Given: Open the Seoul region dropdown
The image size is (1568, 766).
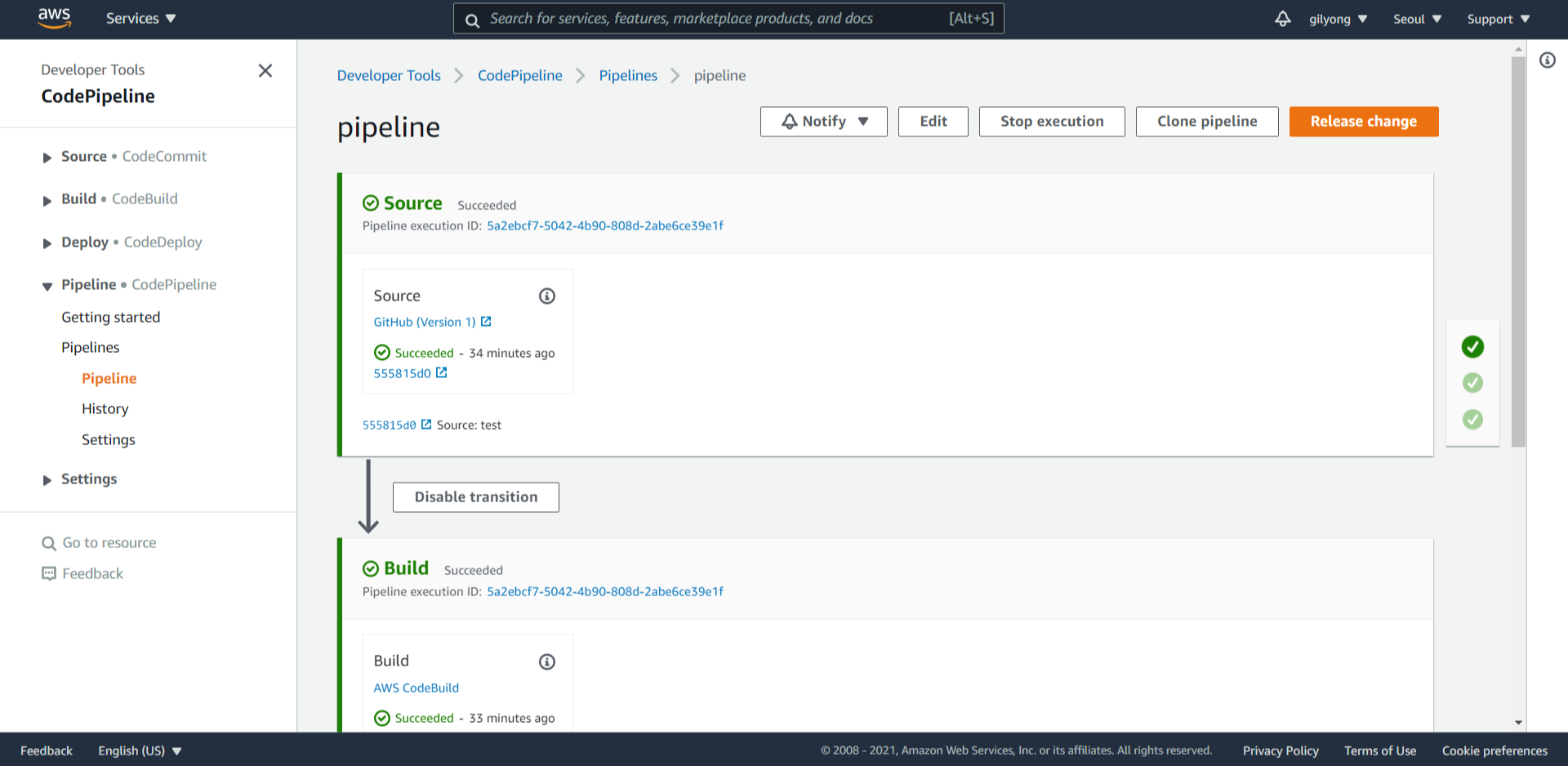Looking at the screenshot, I should click(x=1417, y=19).
